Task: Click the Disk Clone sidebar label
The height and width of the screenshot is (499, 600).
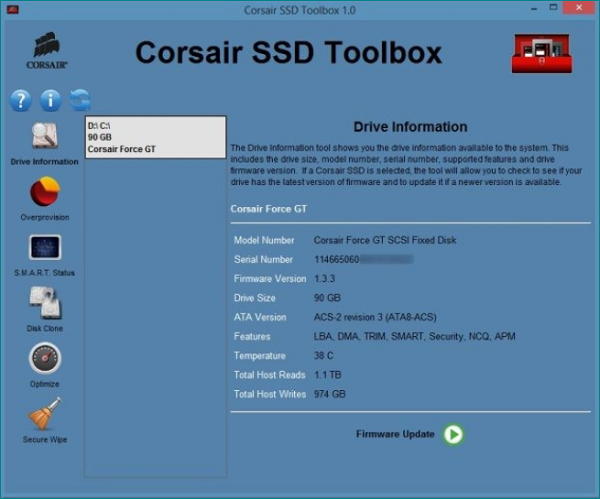Action: click(x=45, y=328)
